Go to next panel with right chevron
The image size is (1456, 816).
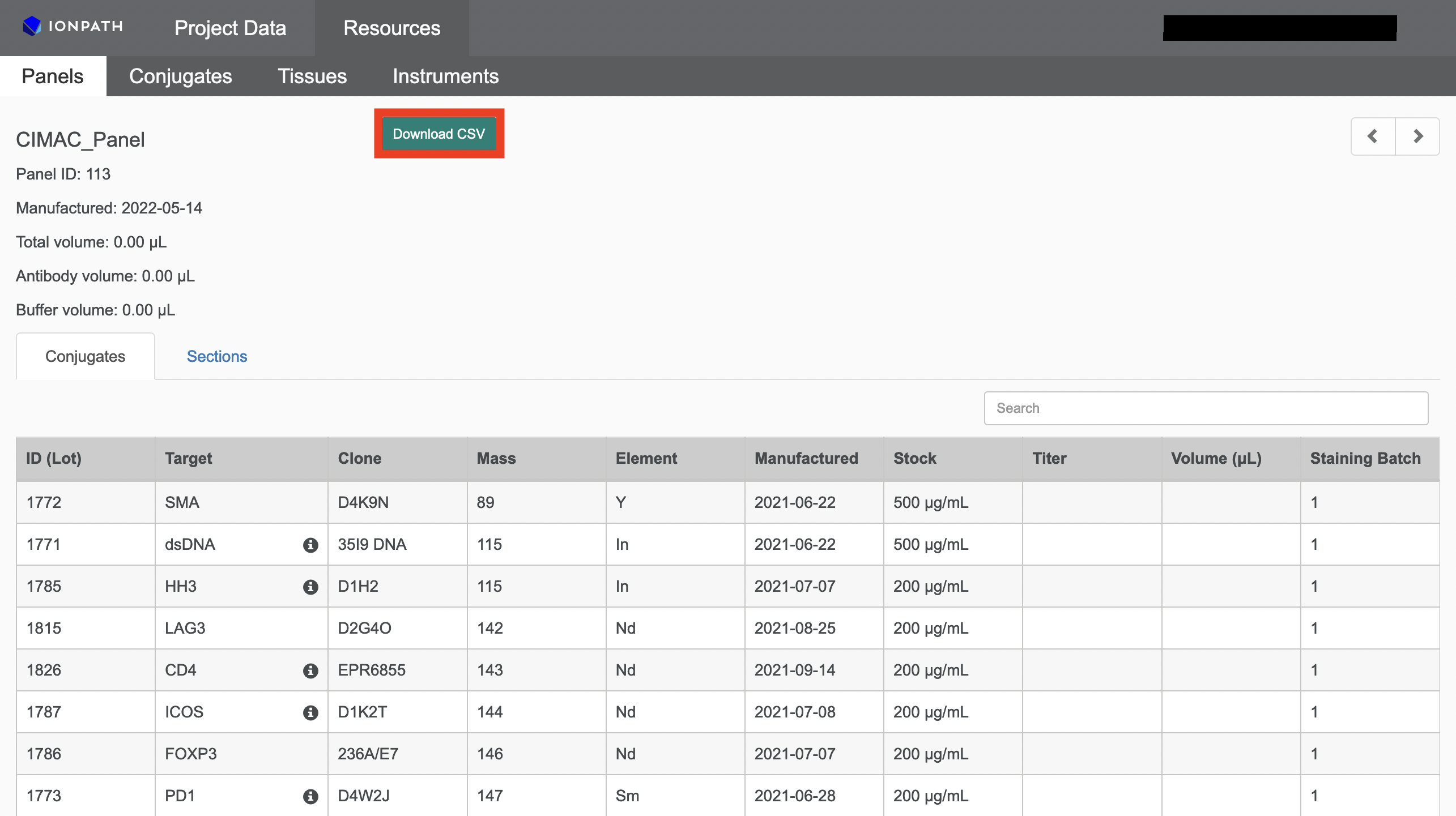[x=1417, y=136]
